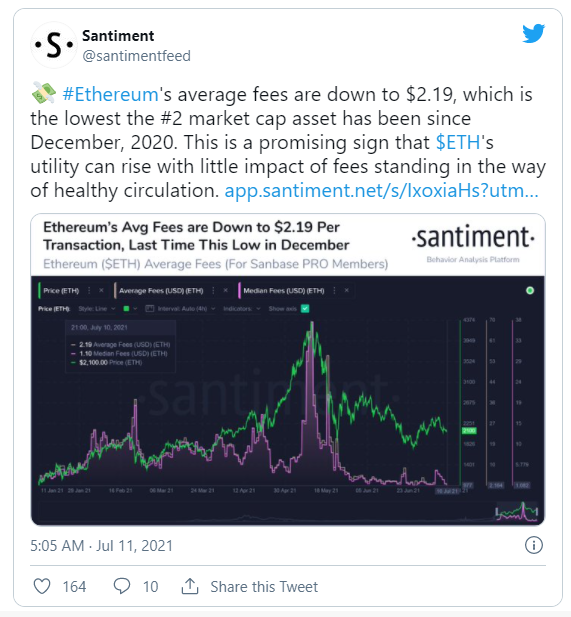The height and width of the screenshot is (617, 571).
Task: Select the Median Fees (USD) (ETH) tab
Action: point(284,290)
